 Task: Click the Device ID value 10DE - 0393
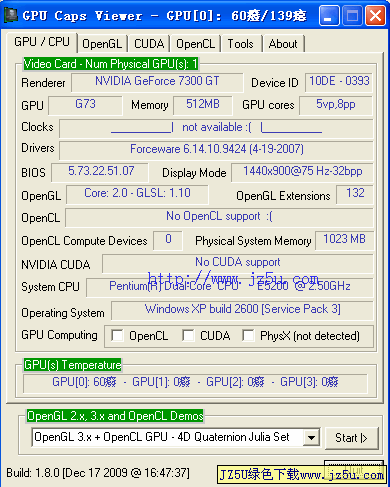click(x=339, y=82)
